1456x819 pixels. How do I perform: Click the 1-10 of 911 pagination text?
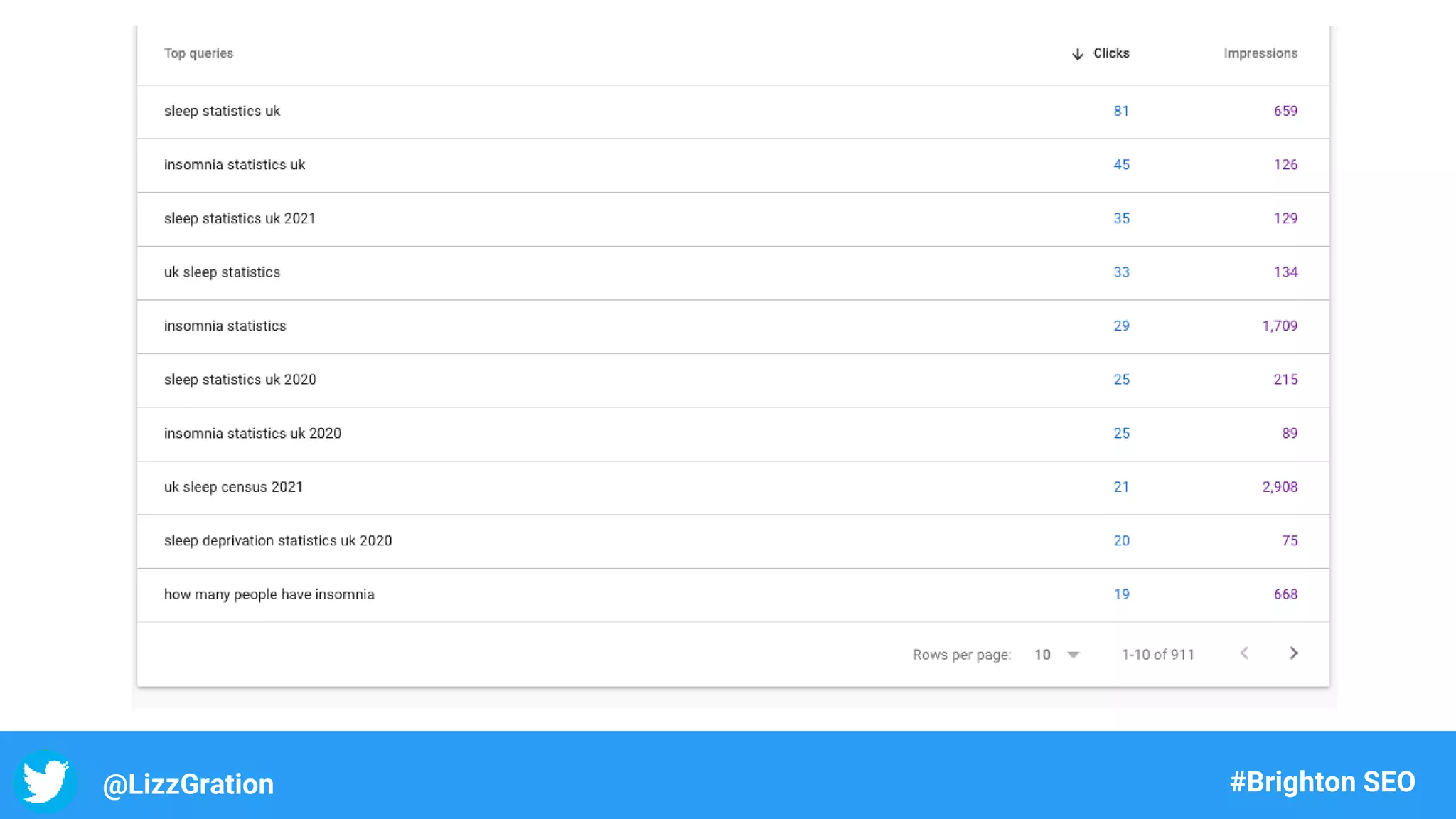[x=1157, y=655]
